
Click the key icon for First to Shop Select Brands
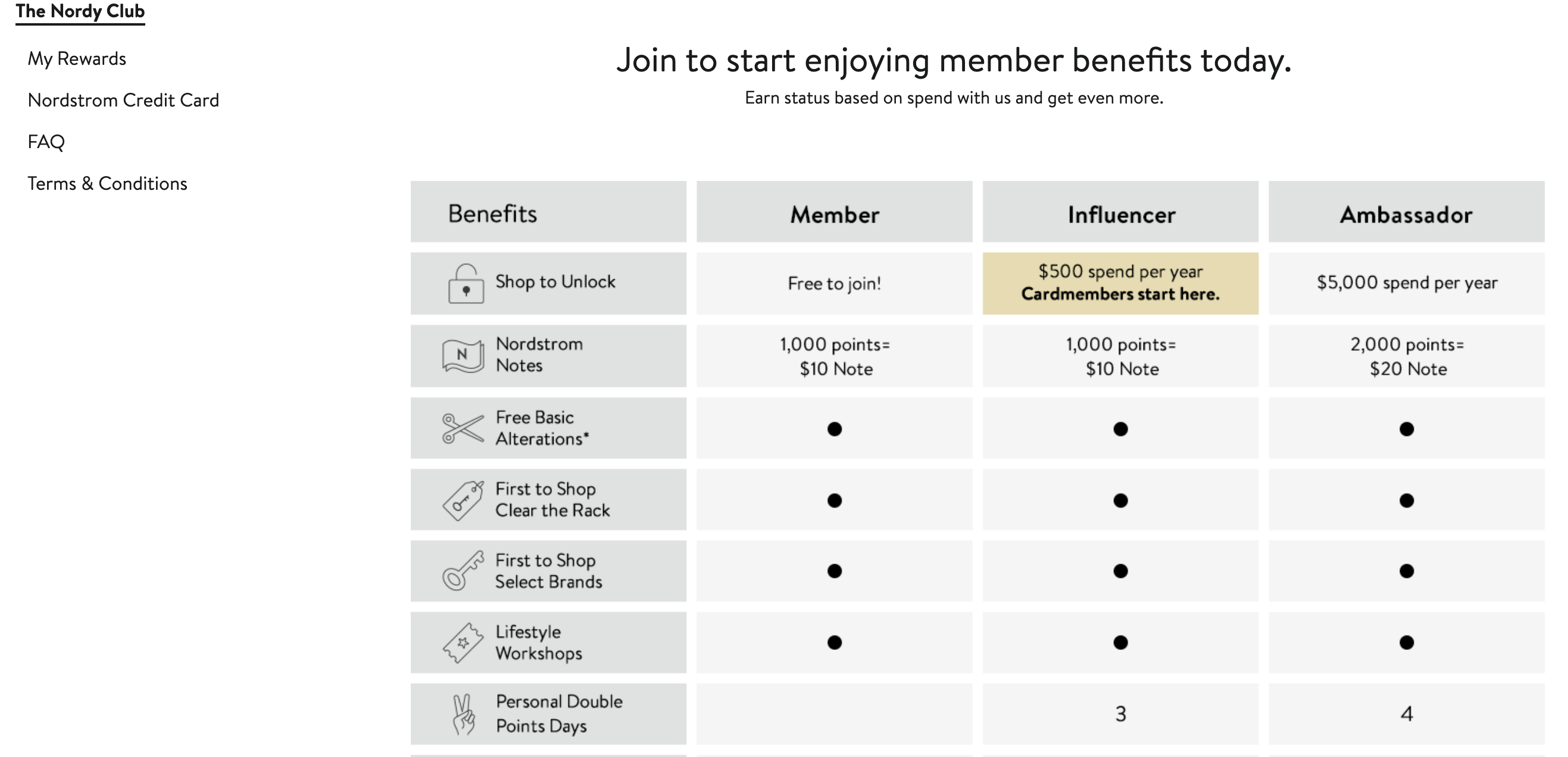tap(463, 571)
